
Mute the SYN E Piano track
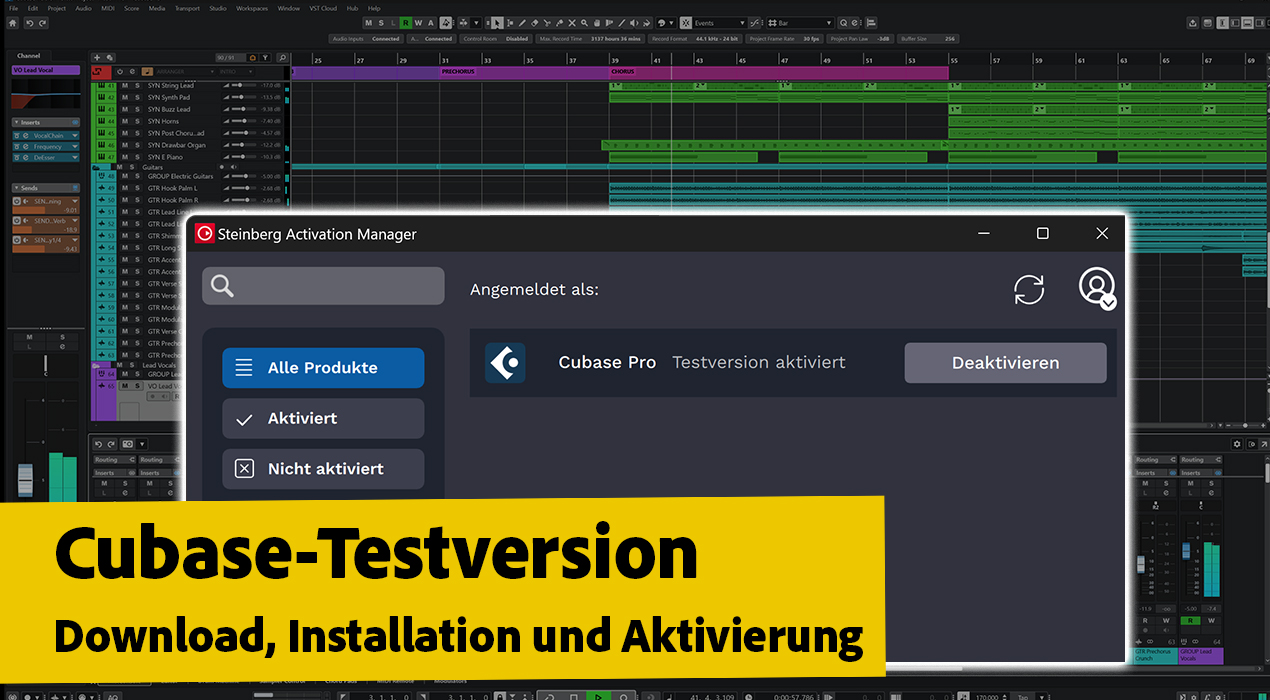click(x=125, y=157)
